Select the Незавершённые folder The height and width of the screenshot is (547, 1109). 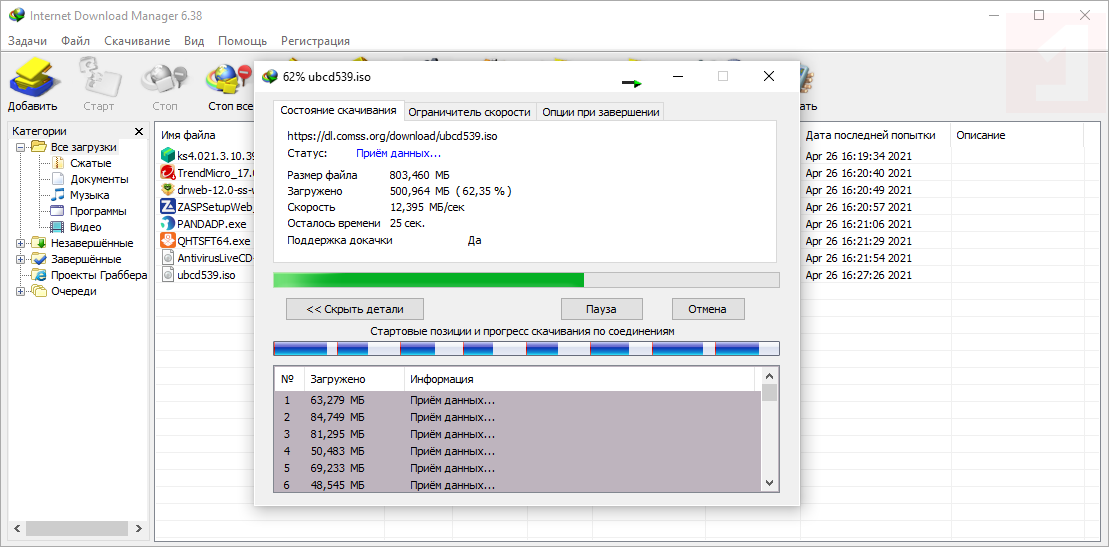coord(92,243)
